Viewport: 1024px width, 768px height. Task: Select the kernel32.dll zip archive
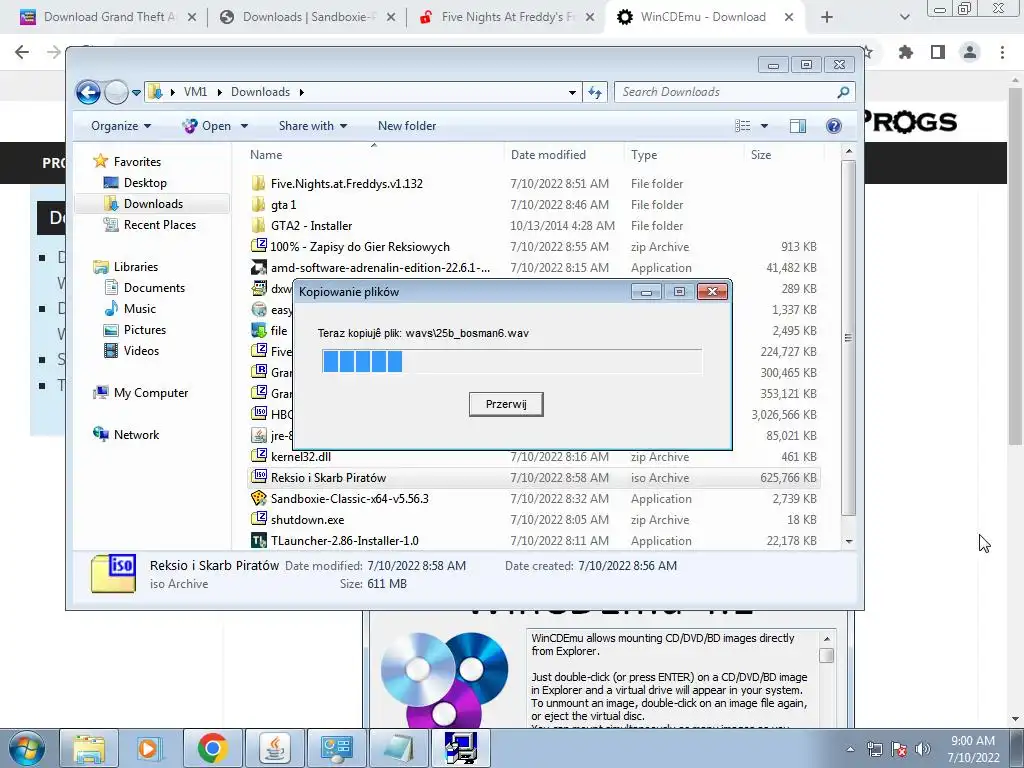tap(534, 456)
